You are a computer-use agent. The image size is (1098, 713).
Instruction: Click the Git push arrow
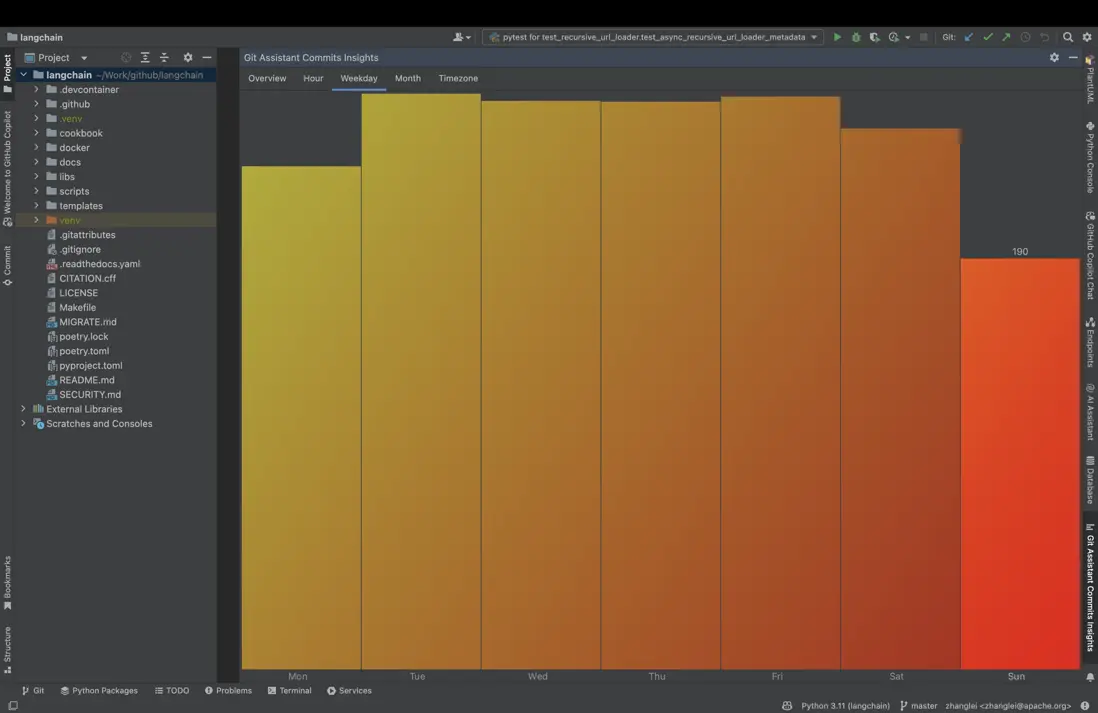coord(1006,37)
